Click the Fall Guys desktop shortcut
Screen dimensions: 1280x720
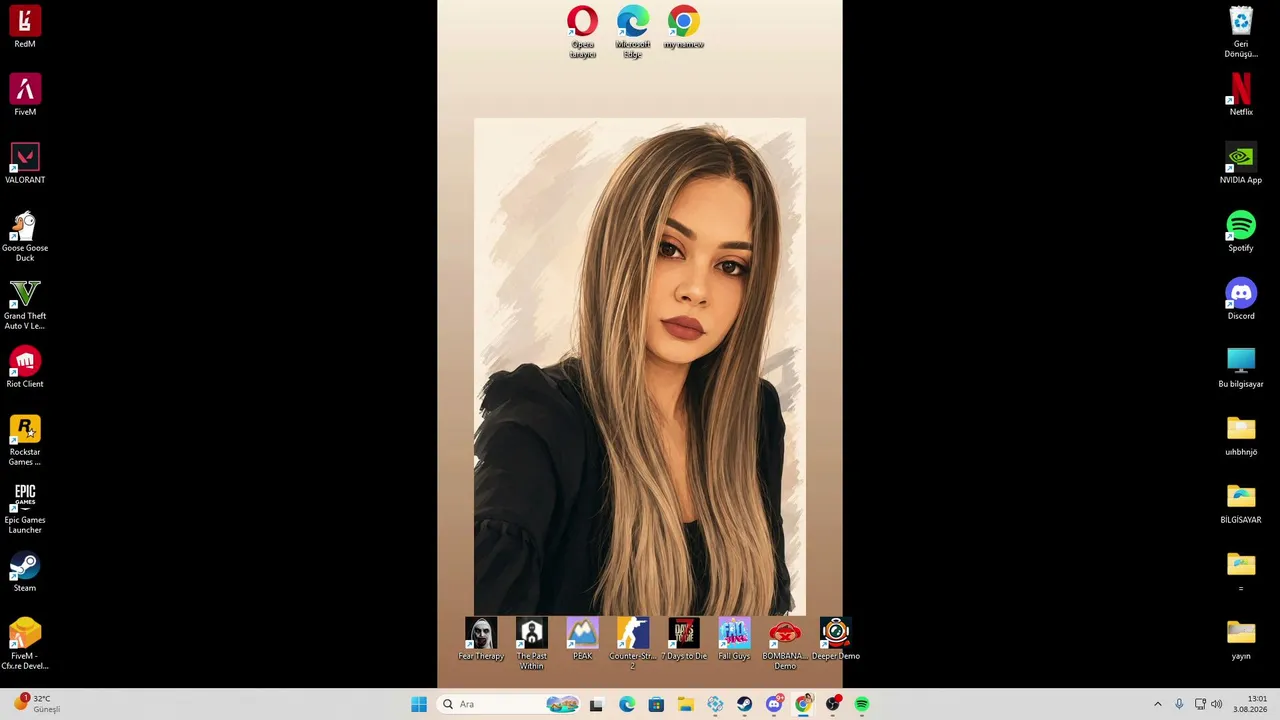tap(734, 639)
